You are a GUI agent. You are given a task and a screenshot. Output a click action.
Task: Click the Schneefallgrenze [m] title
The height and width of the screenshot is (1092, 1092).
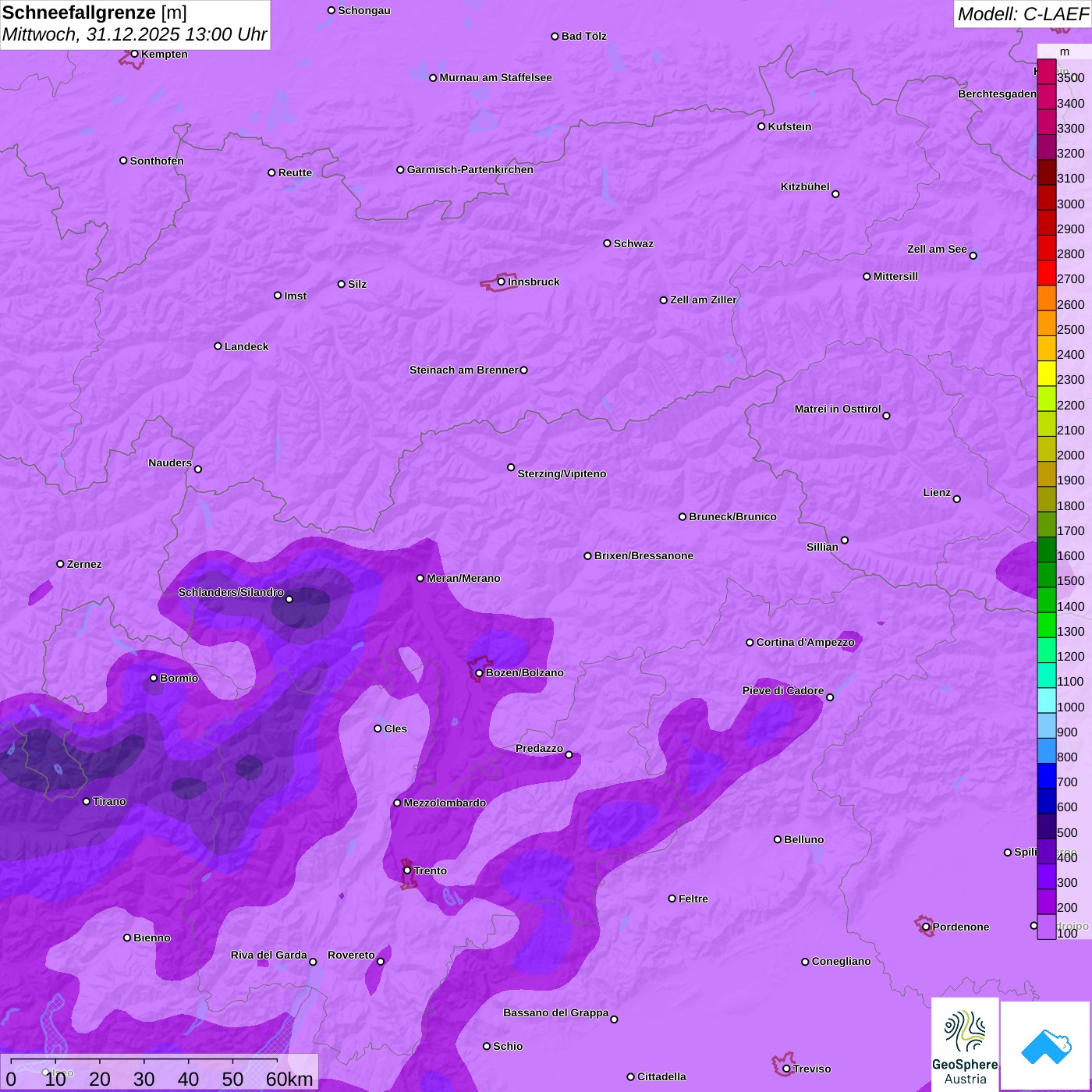tap(94, 13)
